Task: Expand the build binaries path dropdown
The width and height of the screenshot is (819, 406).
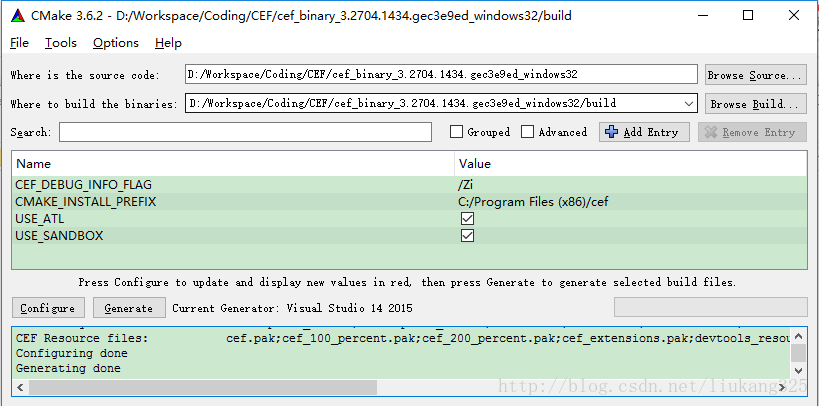Action: 688,103
